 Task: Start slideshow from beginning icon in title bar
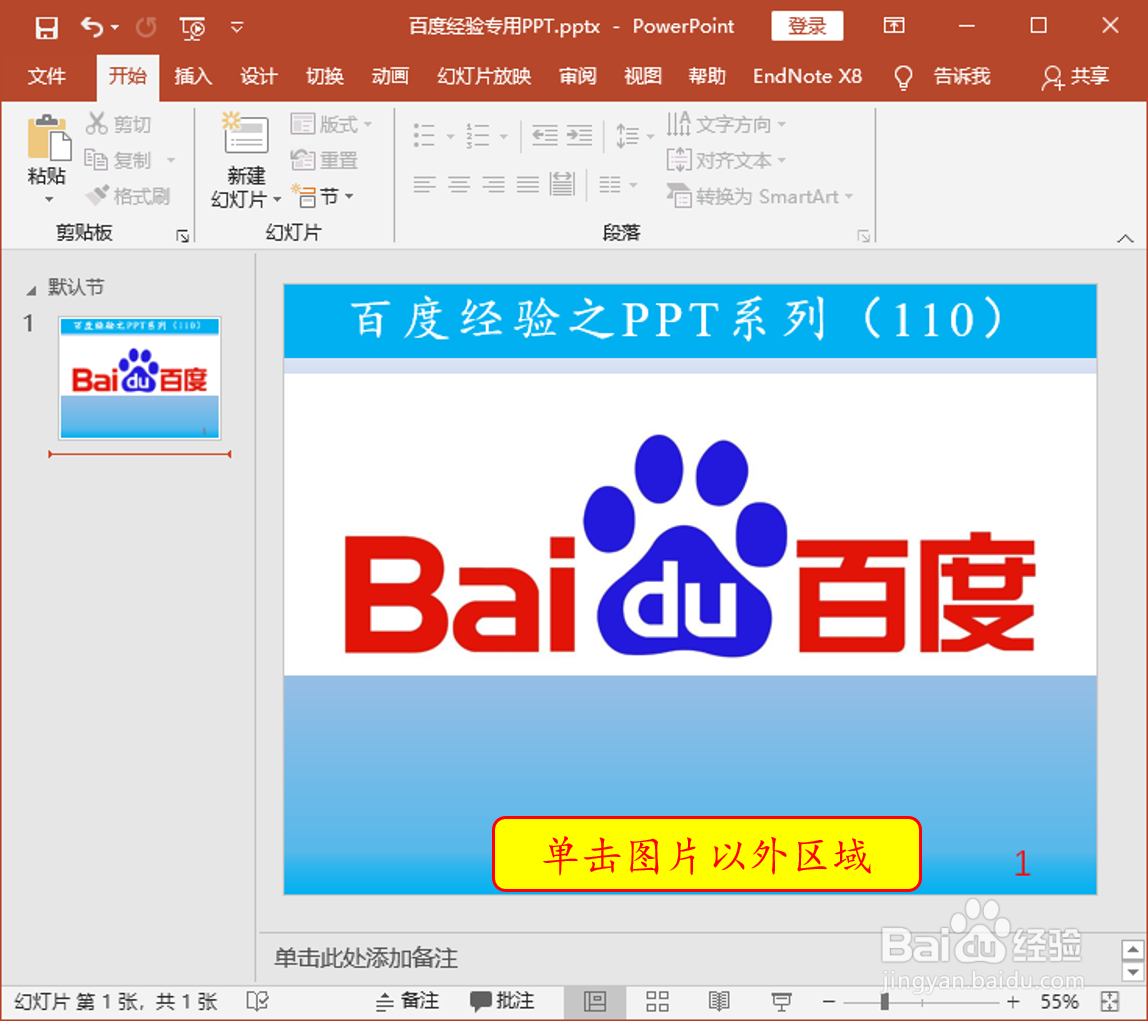point(192,28)
